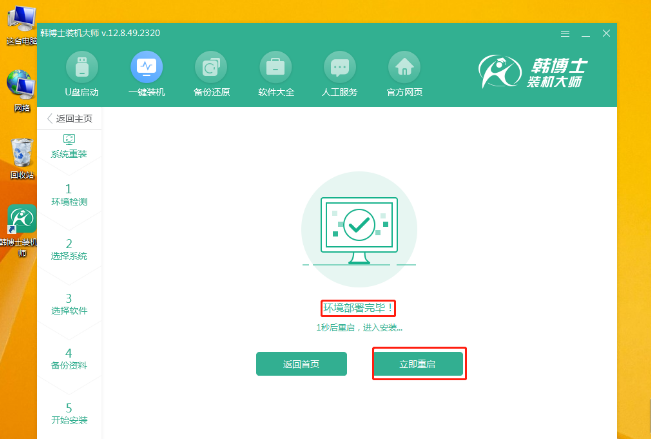Click the 环境部署完毕 status text

[358, 308]
